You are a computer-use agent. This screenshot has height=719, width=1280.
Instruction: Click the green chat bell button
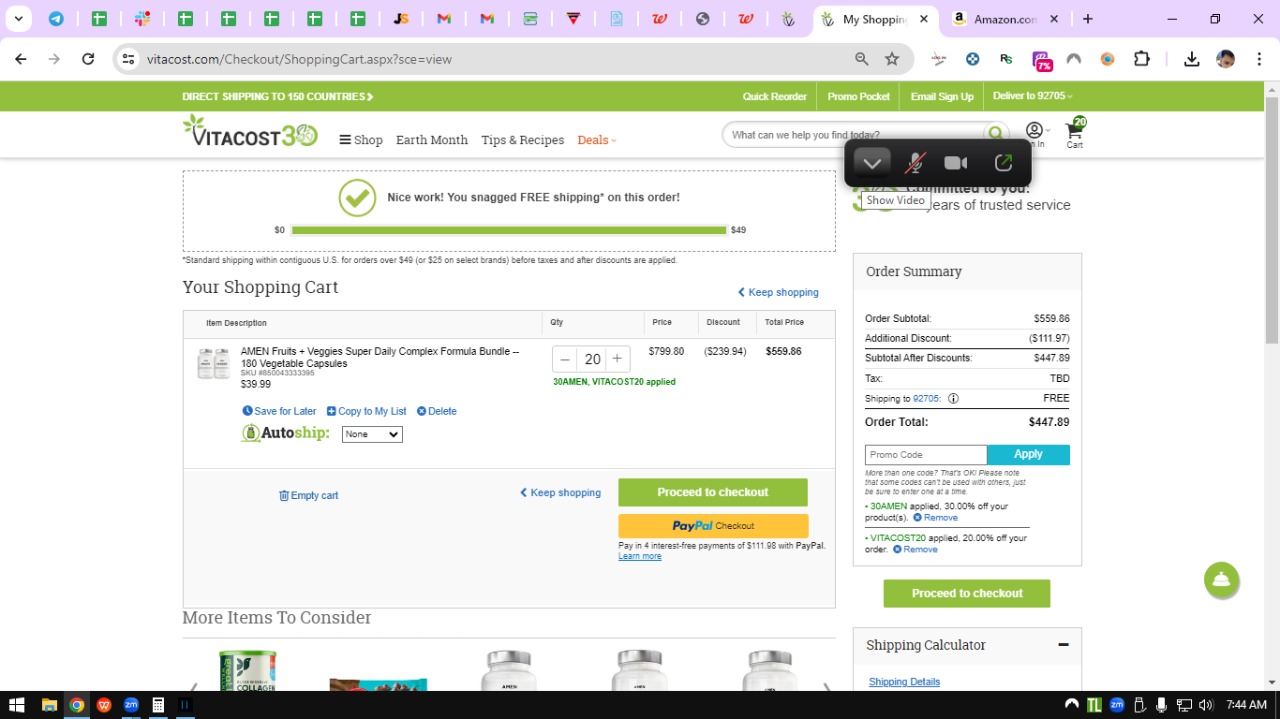click(x=1221, y=580)
